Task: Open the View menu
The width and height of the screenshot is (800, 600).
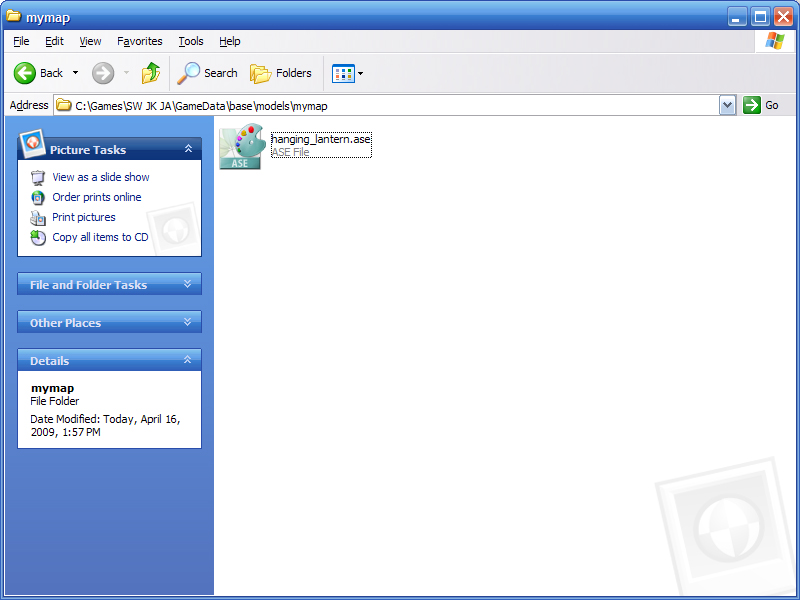Action: [x=90, y=41]
